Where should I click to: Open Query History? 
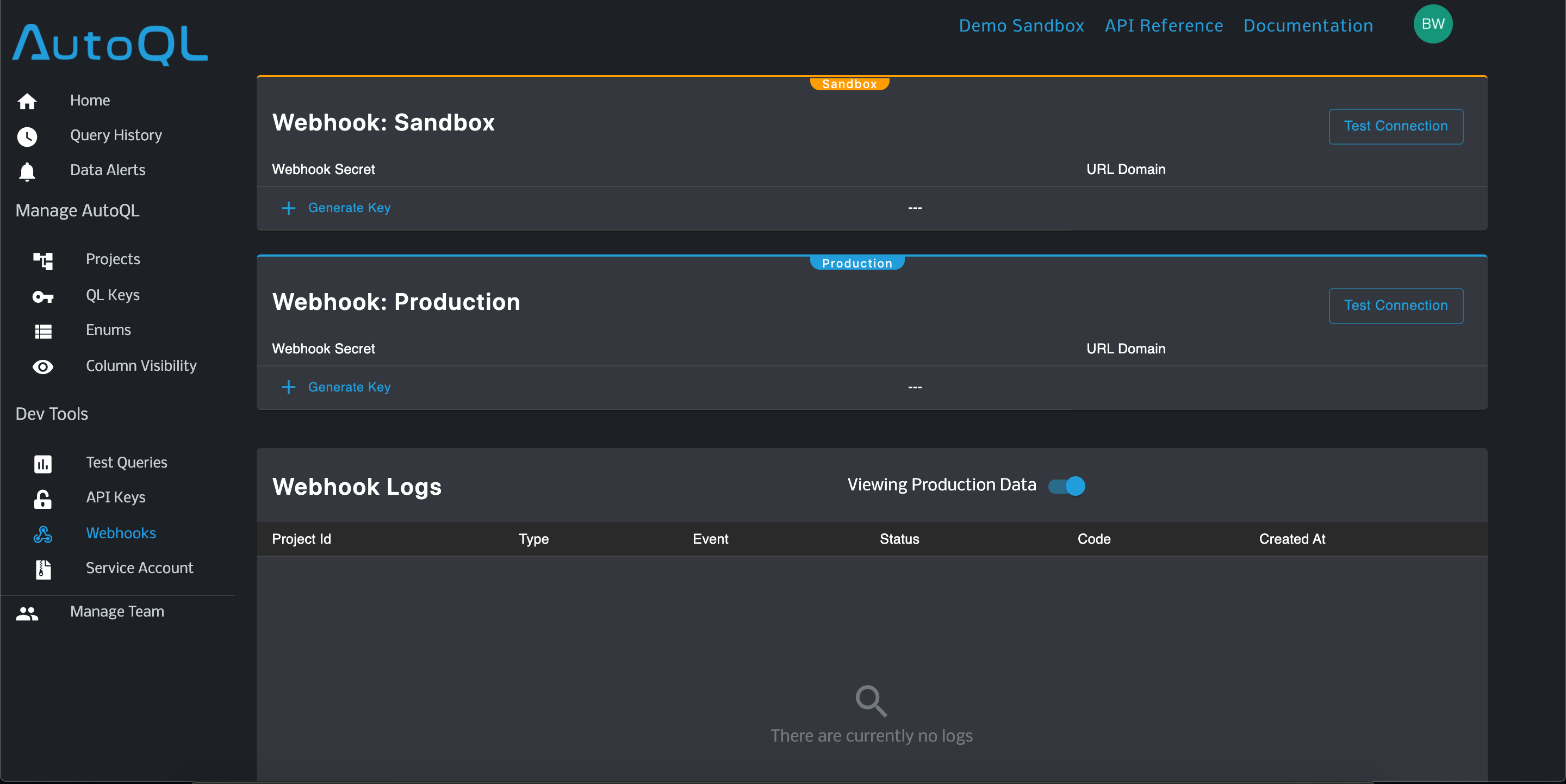point(116,135)
